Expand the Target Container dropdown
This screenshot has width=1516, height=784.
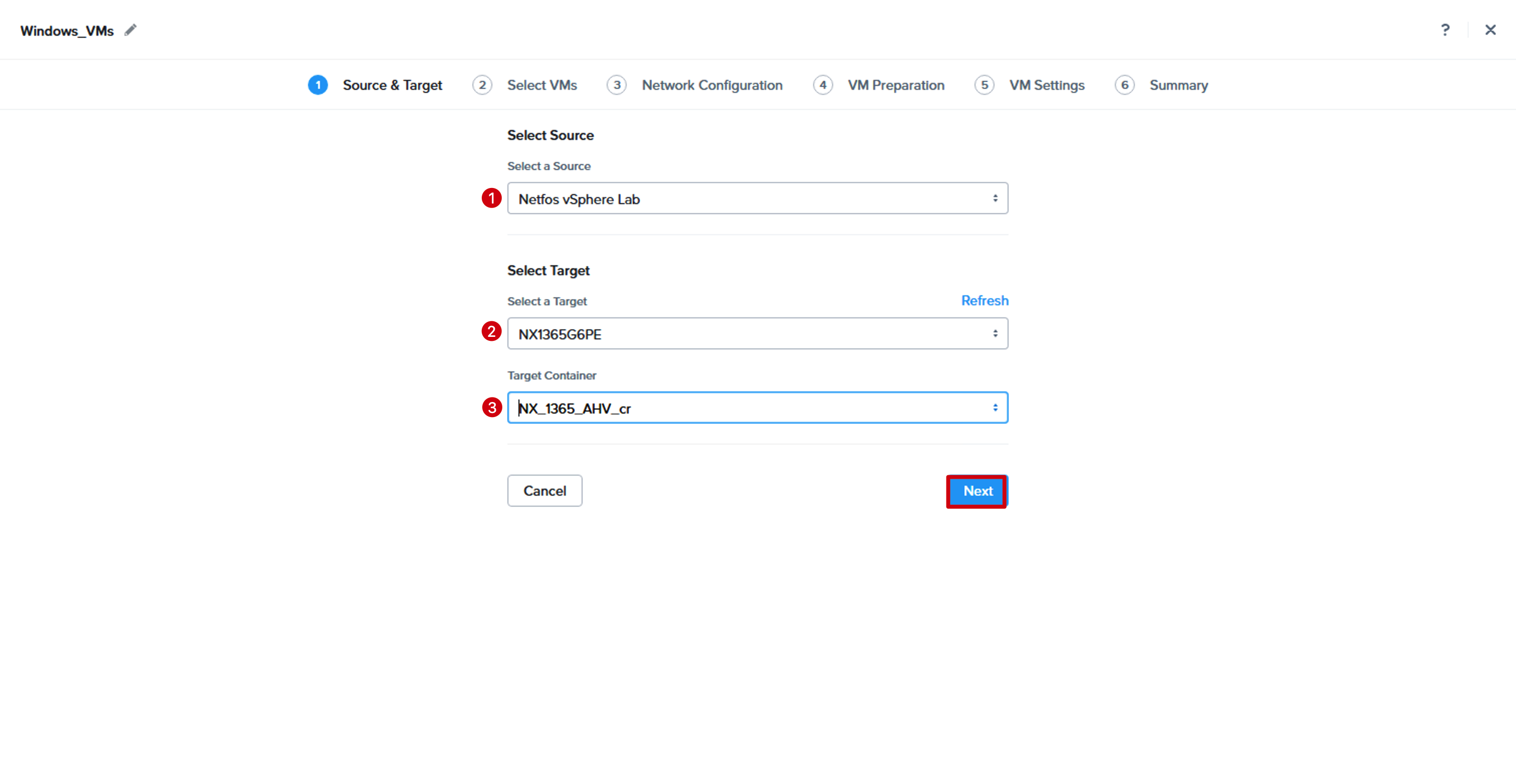click(757, 408)
